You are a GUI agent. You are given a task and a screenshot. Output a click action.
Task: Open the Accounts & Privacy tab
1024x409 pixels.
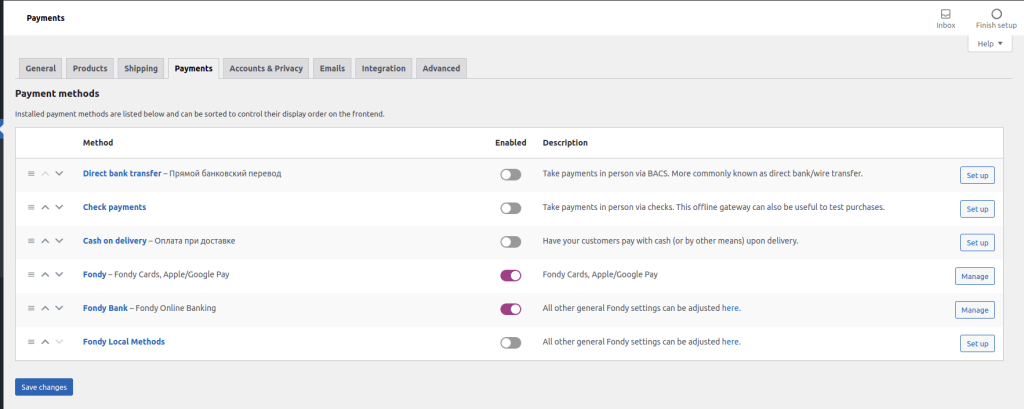pyautogui.click(x=265, y=68)
